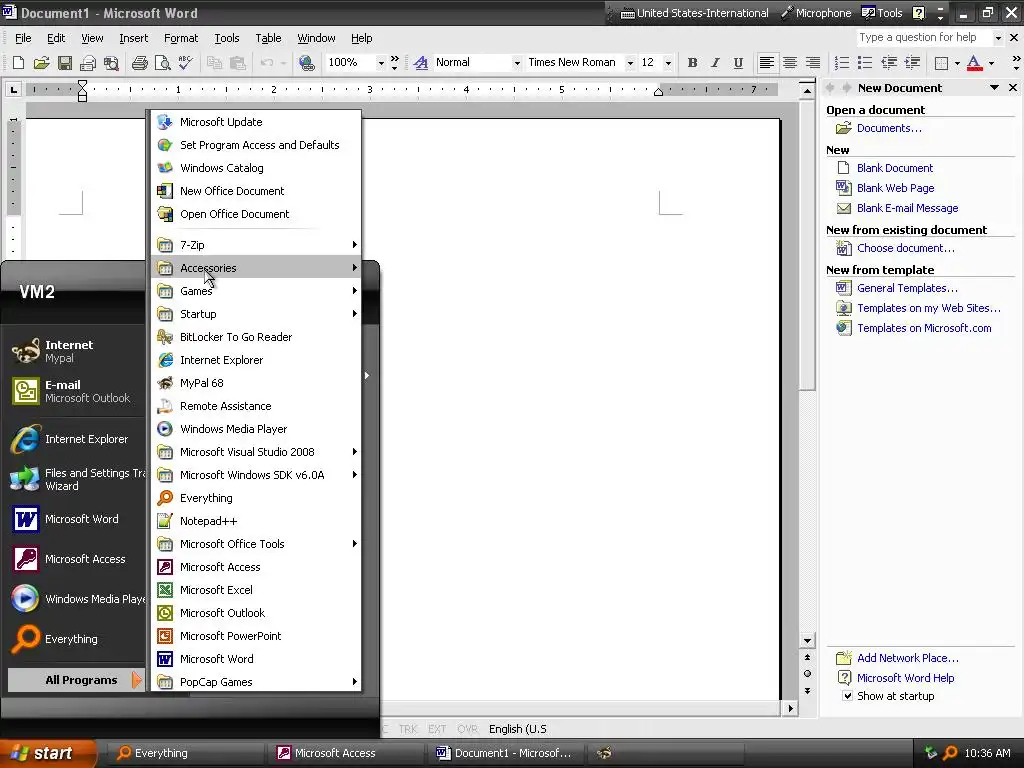Open the Insert menu

[133, 38]
